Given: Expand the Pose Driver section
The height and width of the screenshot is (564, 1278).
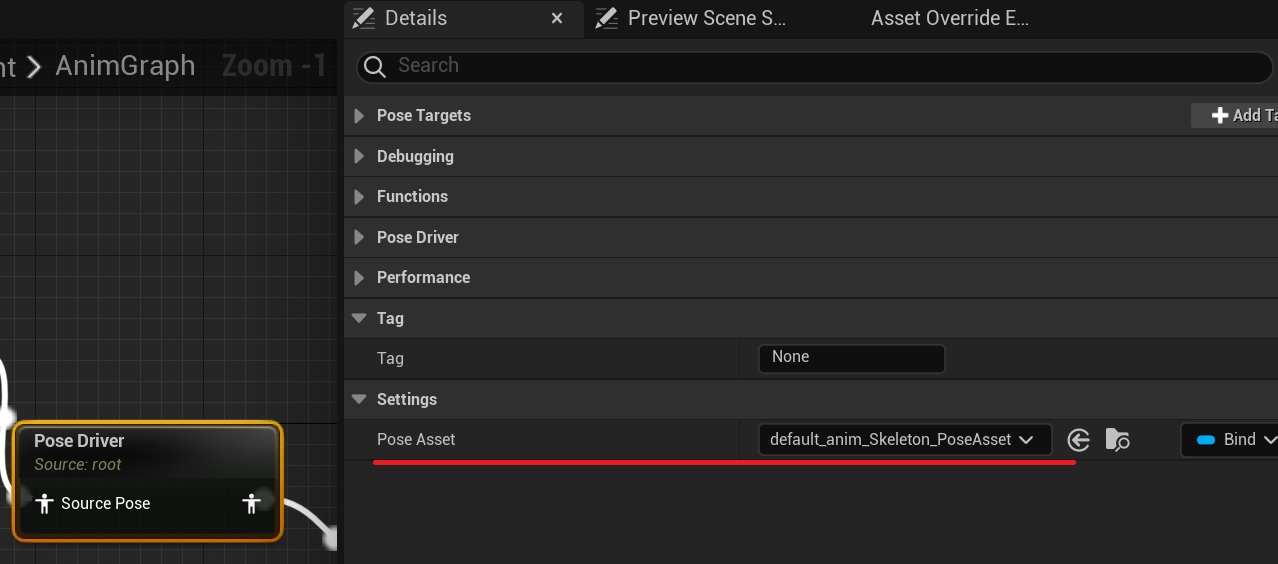Looking at the screenshot, I should point(359,238).
